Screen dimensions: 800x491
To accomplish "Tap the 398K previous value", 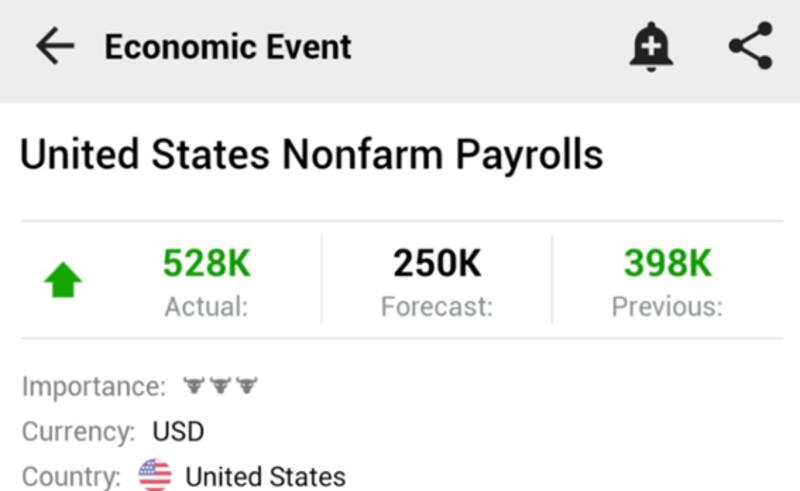I will pos(667,264).
